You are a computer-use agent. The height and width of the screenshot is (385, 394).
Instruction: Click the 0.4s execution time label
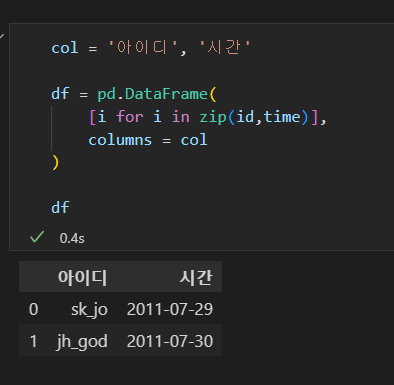click(72, 238)
